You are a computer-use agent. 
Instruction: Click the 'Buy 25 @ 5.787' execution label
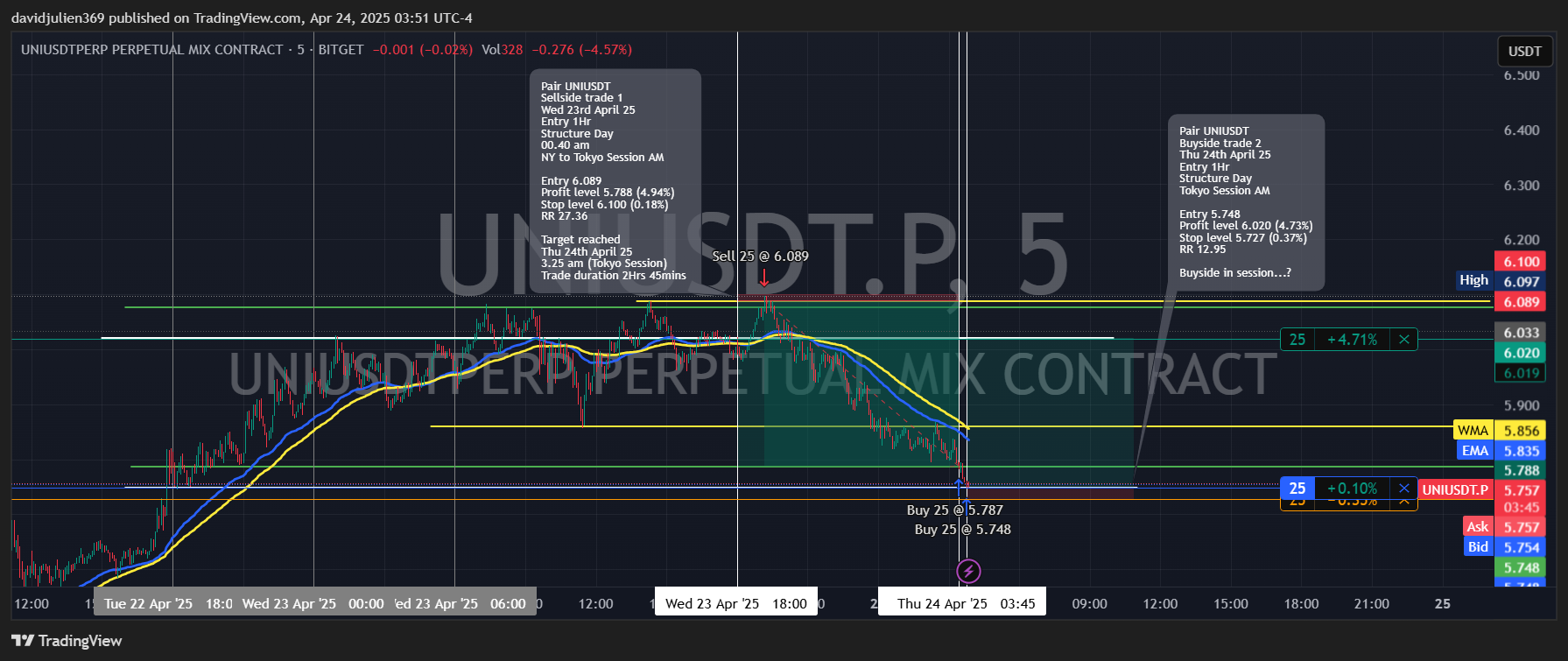[x=954, y=510]
